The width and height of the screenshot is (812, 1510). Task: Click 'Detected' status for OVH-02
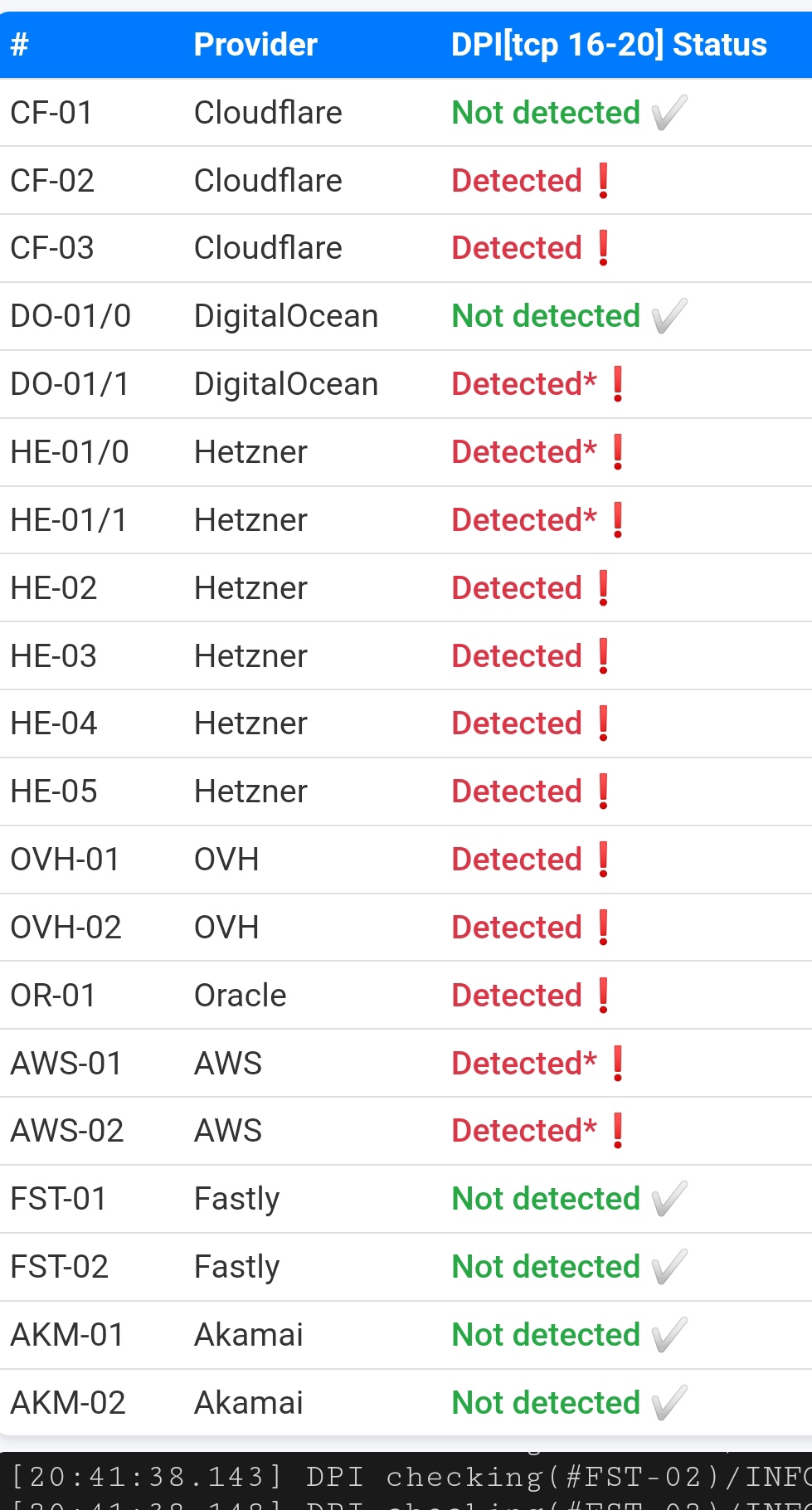517,928
